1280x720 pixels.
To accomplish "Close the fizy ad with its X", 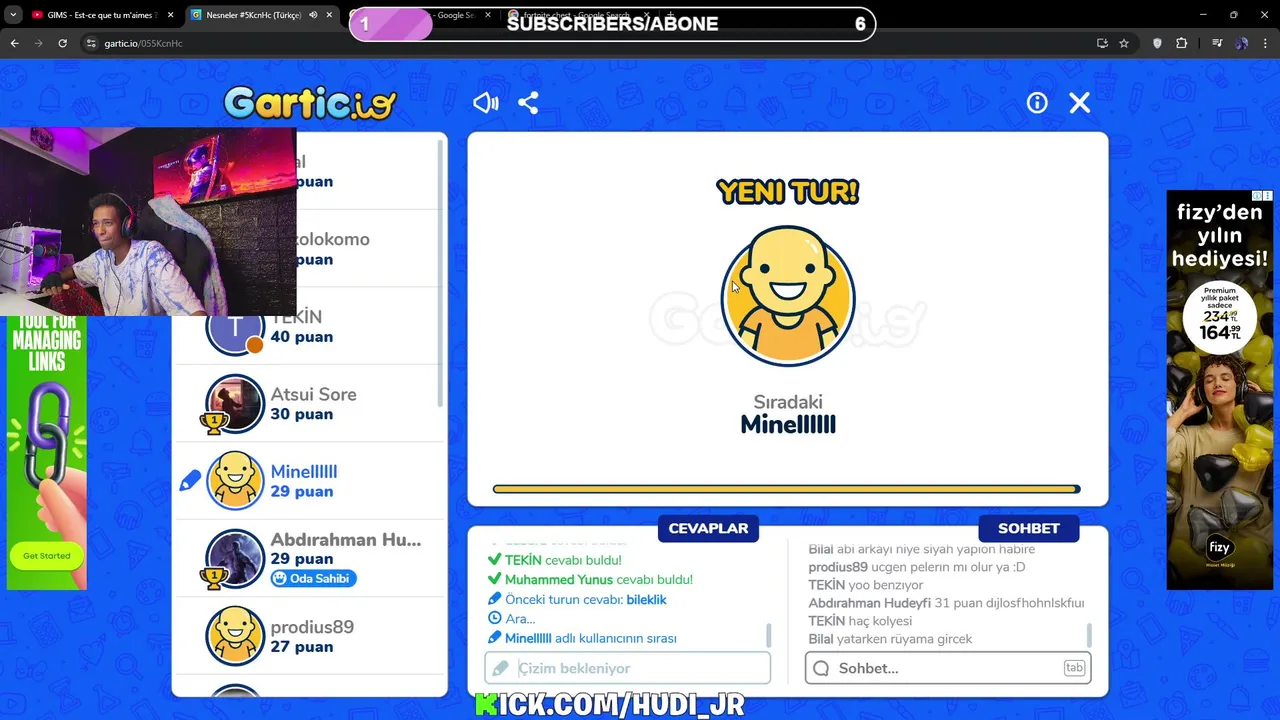I will (x=1267, y=196).
